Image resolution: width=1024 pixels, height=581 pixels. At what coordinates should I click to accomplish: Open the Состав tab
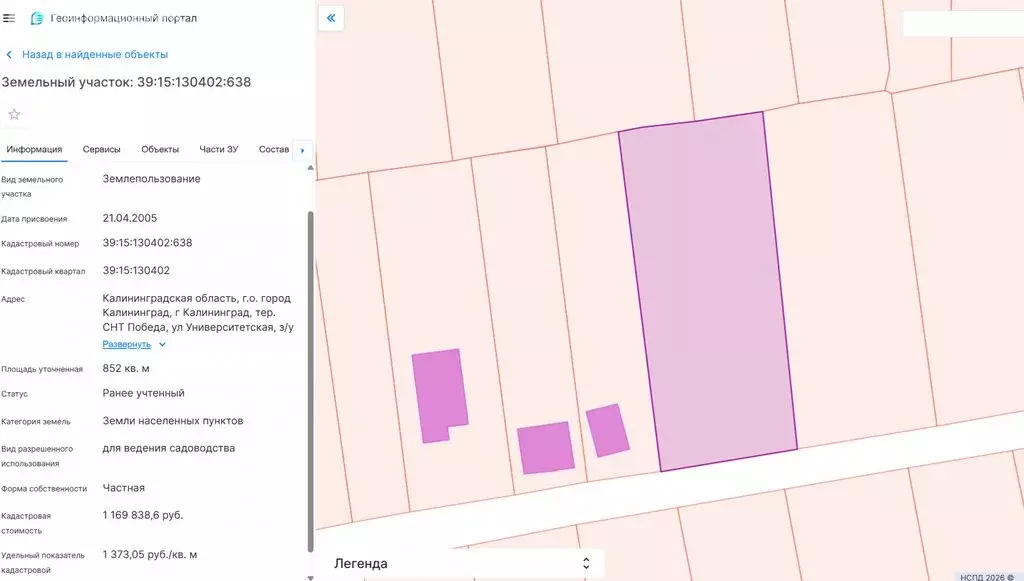(x=273, y=150)
